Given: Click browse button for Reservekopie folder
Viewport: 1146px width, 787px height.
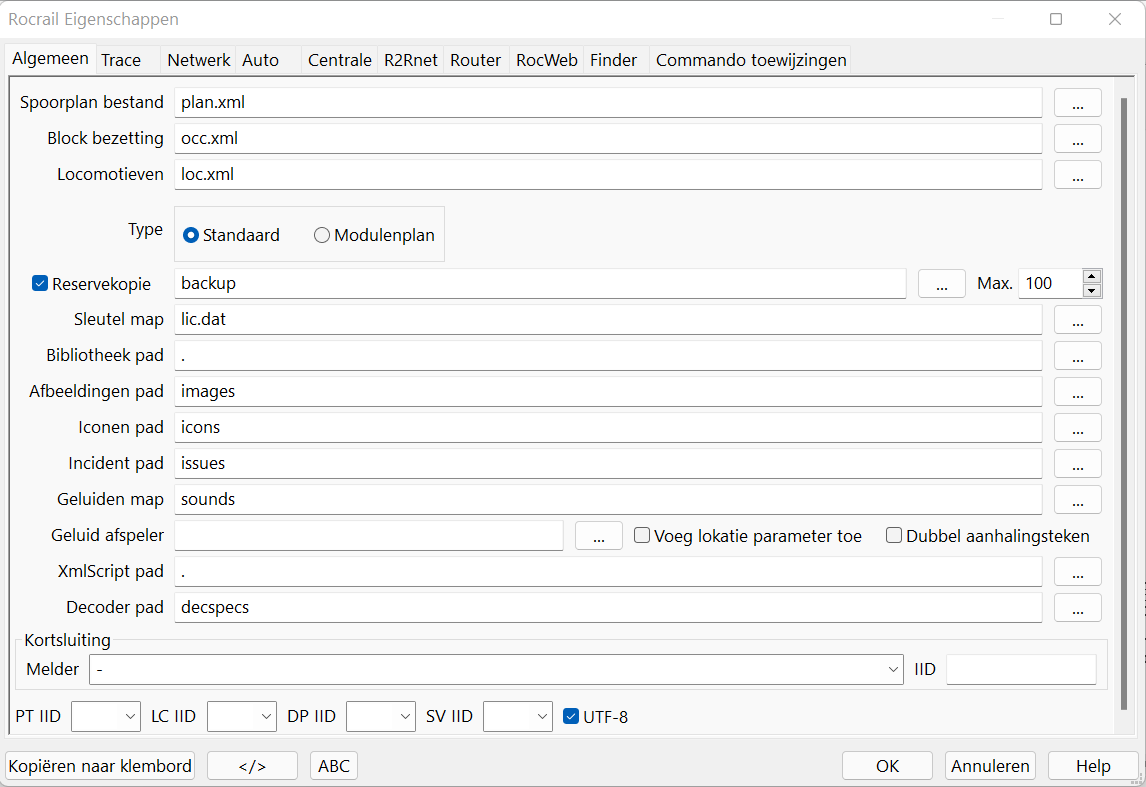Looking at the screenshot, I should 941,284.
